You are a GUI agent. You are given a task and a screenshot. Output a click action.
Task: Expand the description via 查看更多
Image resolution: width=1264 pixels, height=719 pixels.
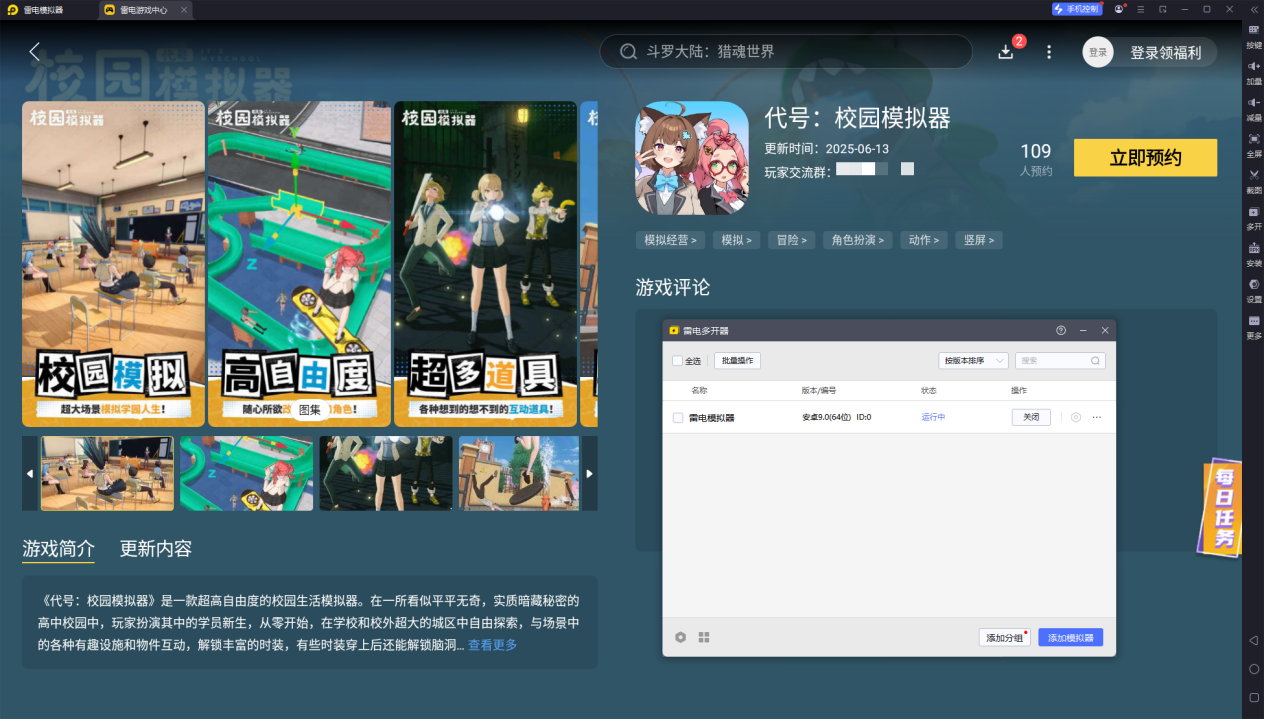493,645
